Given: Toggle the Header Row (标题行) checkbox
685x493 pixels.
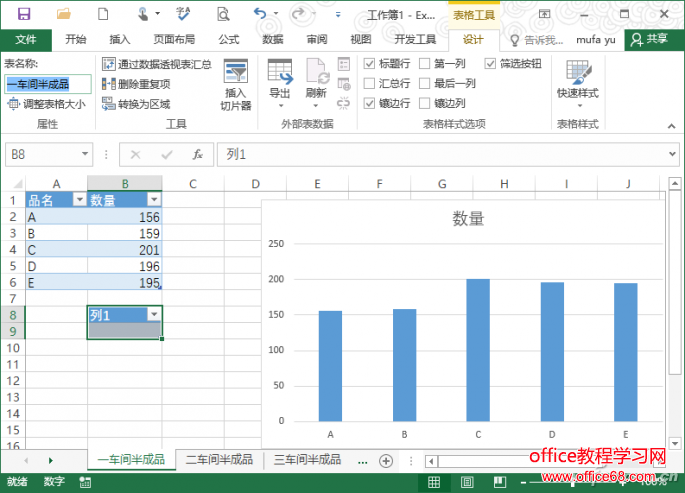Looking at the screenshot, I should (x=370, y=64).
